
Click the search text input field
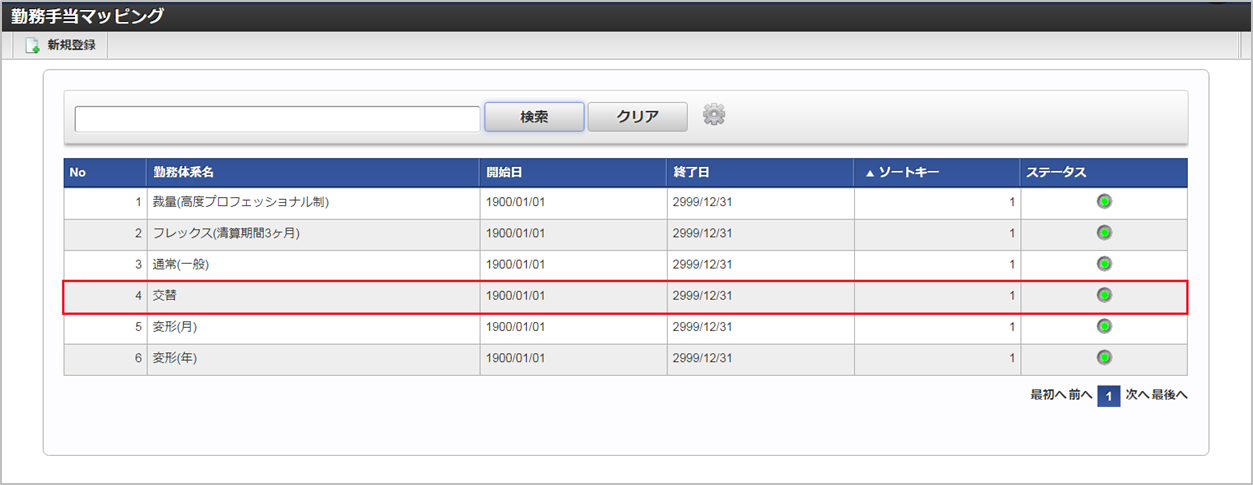[x=277, y=118]
